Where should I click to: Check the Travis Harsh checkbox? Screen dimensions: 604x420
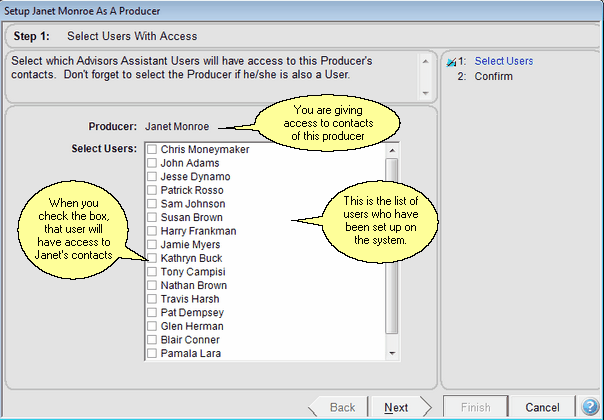coord(152,299)
